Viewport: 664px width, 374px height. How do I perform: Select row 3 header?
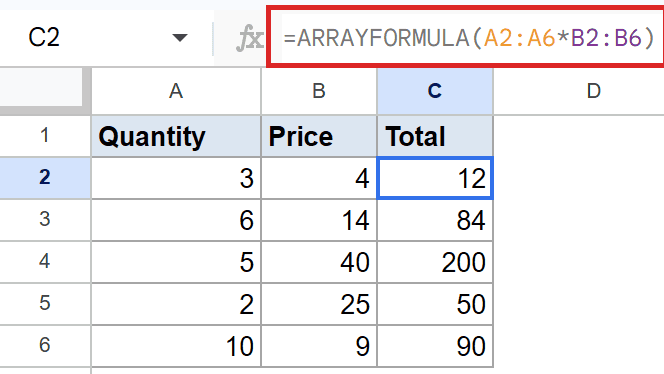(45, 220)
